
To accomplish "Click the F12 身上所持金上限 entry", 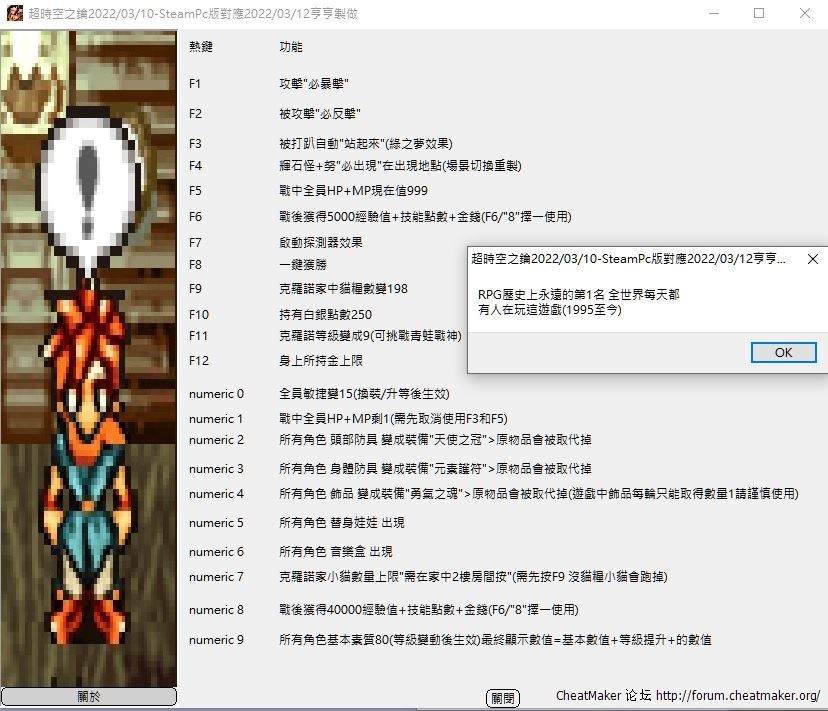I will click(320, 360).
